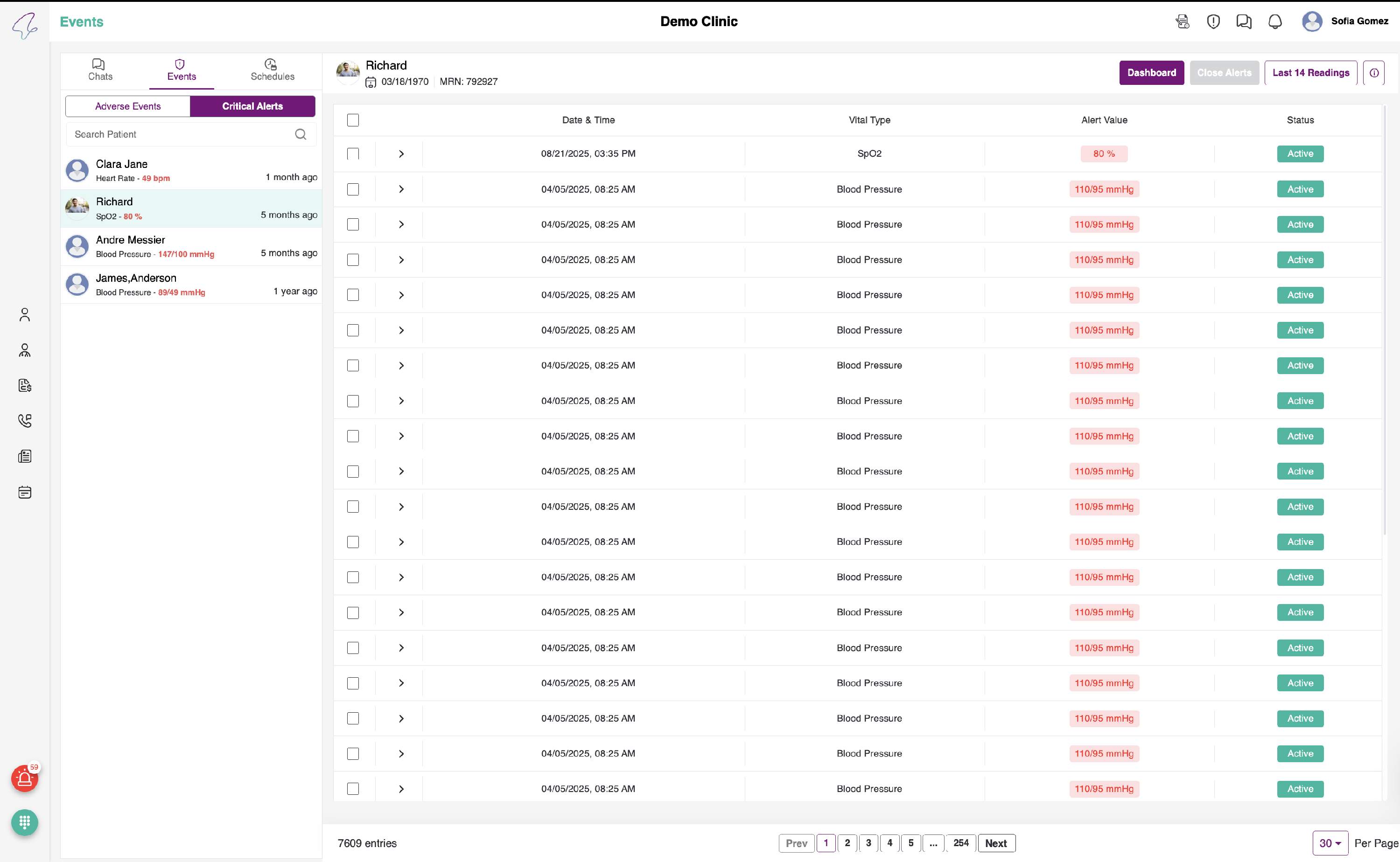Open the chat messages icon in header

point(1244,21)
